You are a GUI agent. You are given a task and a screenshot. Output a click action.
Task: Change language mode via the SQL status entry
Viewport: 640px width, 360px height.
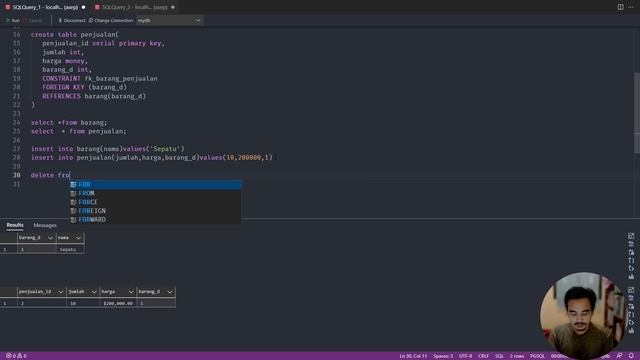(x=499, y=356)
